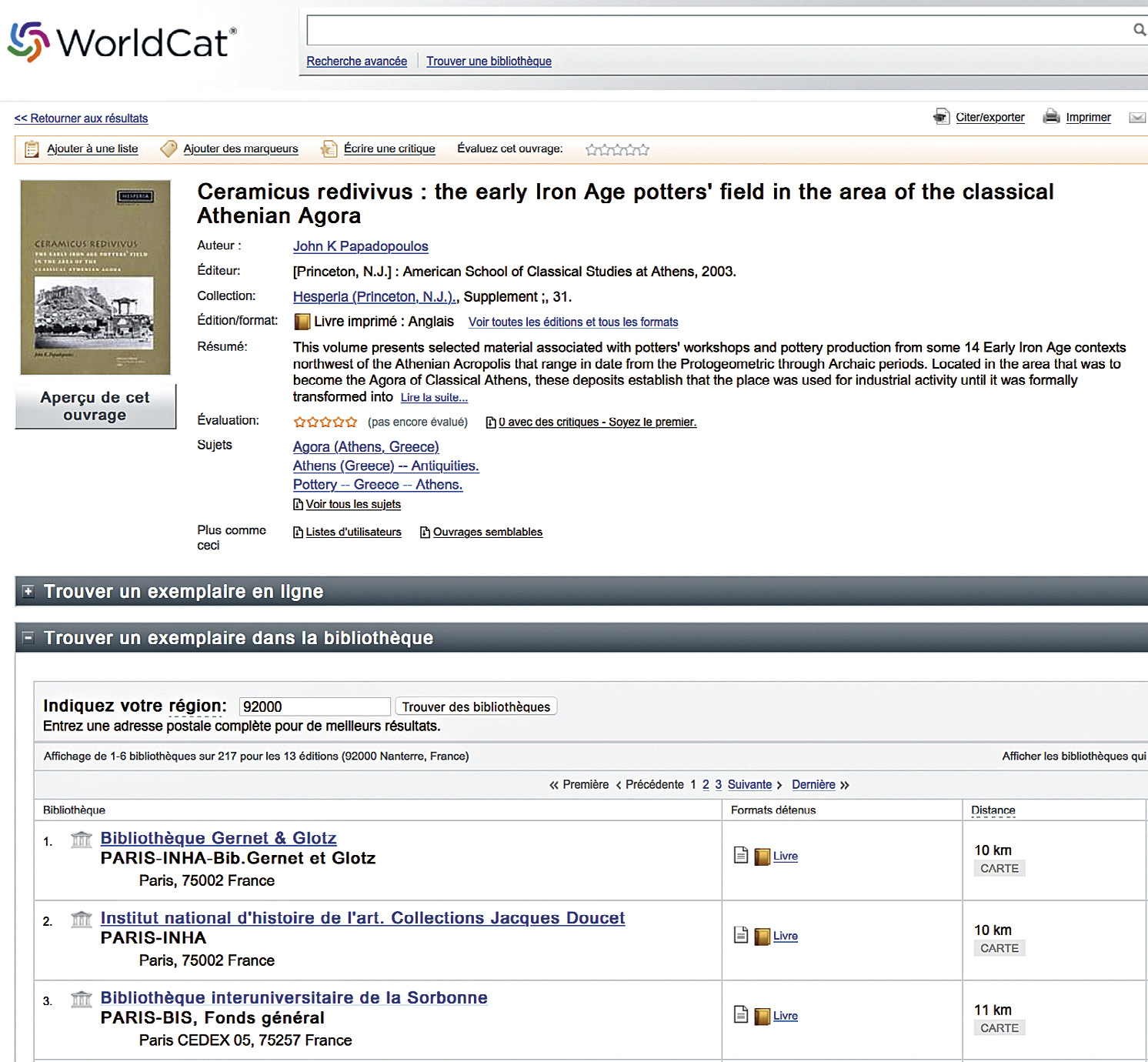1148x1062 pixels.
Task: Click CARTE button for the Sorbonne row
Action: [999, 1028]
